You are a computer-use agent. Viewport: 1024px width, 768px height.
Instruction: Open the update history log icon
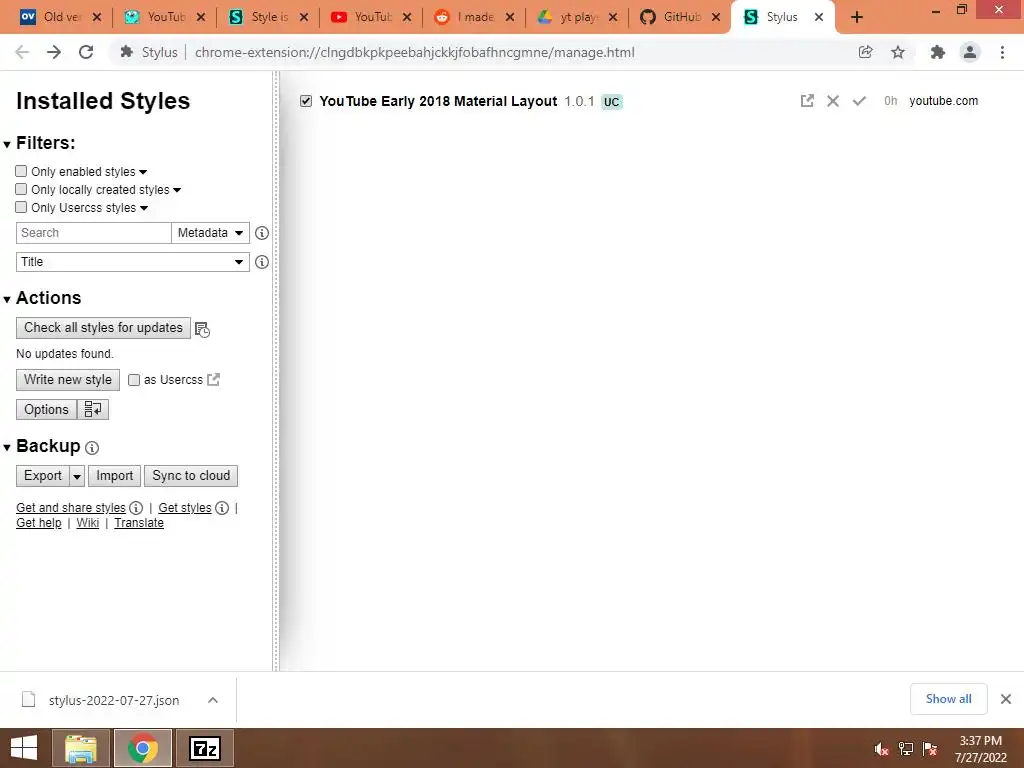click(x=202, y=329)
